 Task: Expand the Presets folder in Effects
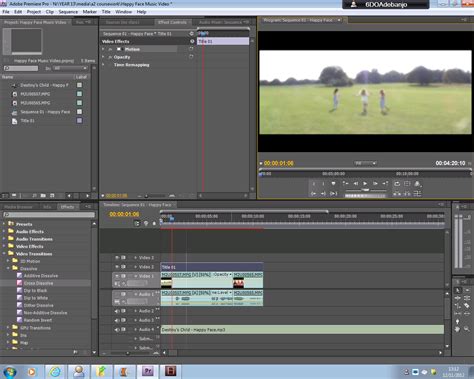point(4,224)
